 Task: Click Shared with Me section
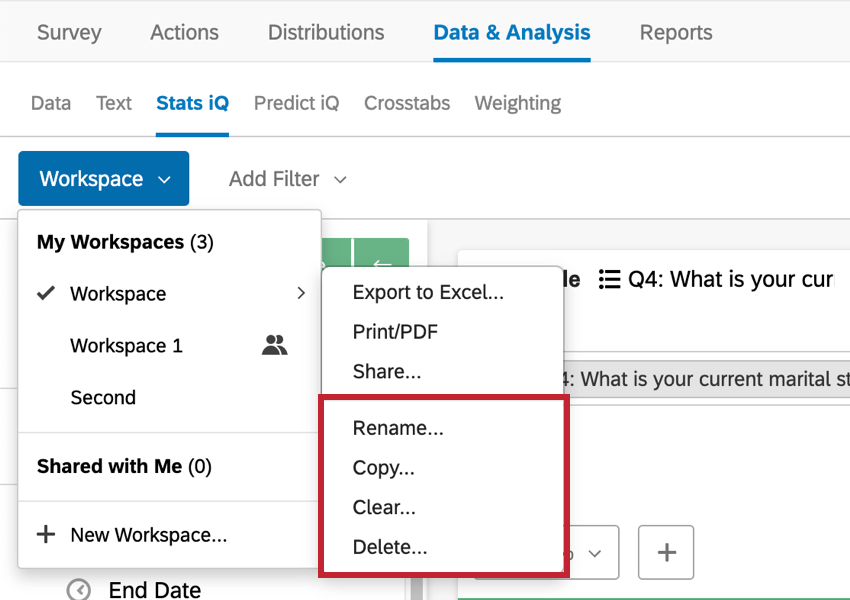pos(123,468)
